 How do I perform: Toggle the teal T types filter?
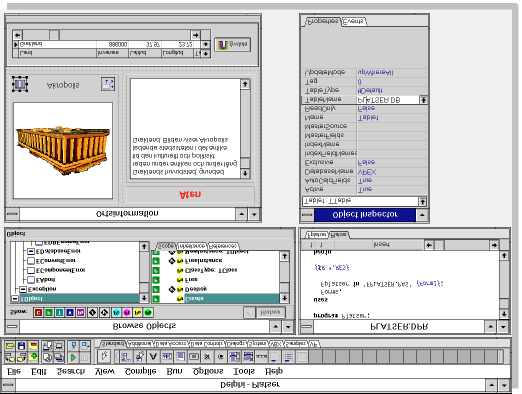pyautogui.click(x=59, y=312)
